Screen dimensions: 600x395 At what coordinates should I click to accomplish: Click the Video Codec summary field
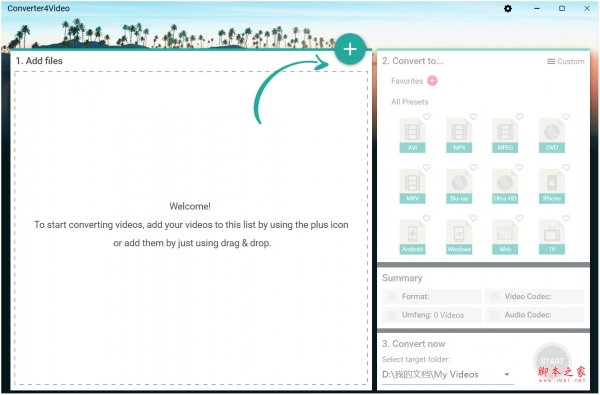click(x=535, y=296)
